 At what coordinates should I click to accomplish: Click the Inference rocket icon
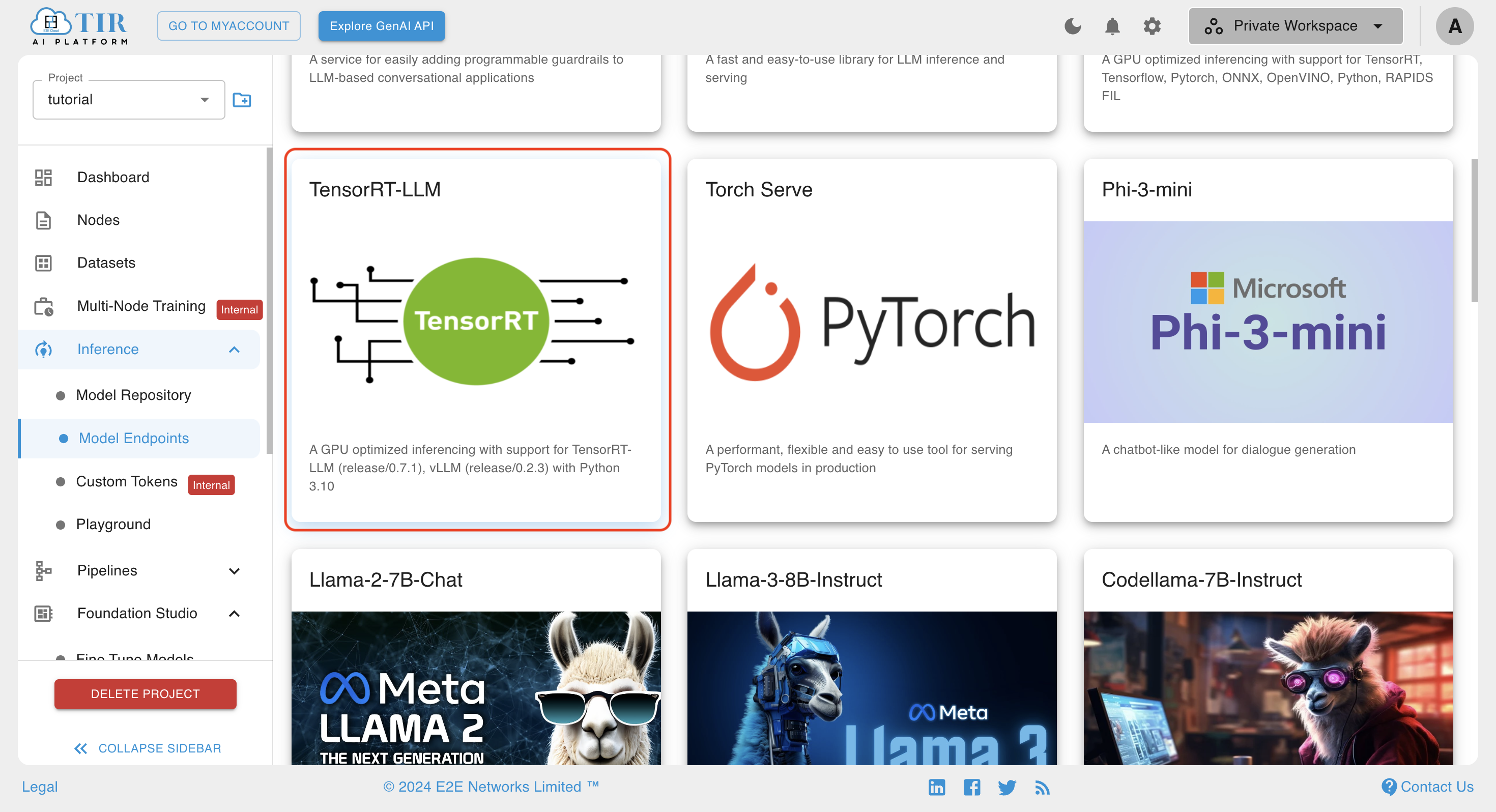(44, 349)
